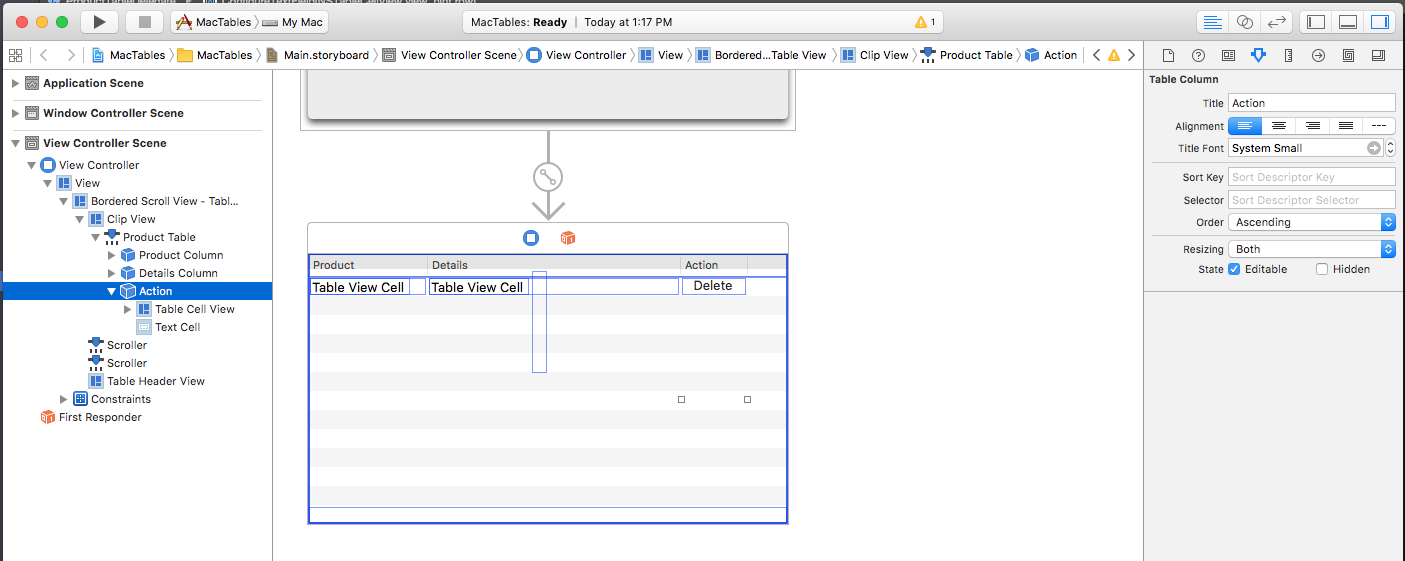Open the Order dropdown showing Ascending
The image size is (1405, 561).
click(1312, 222)
